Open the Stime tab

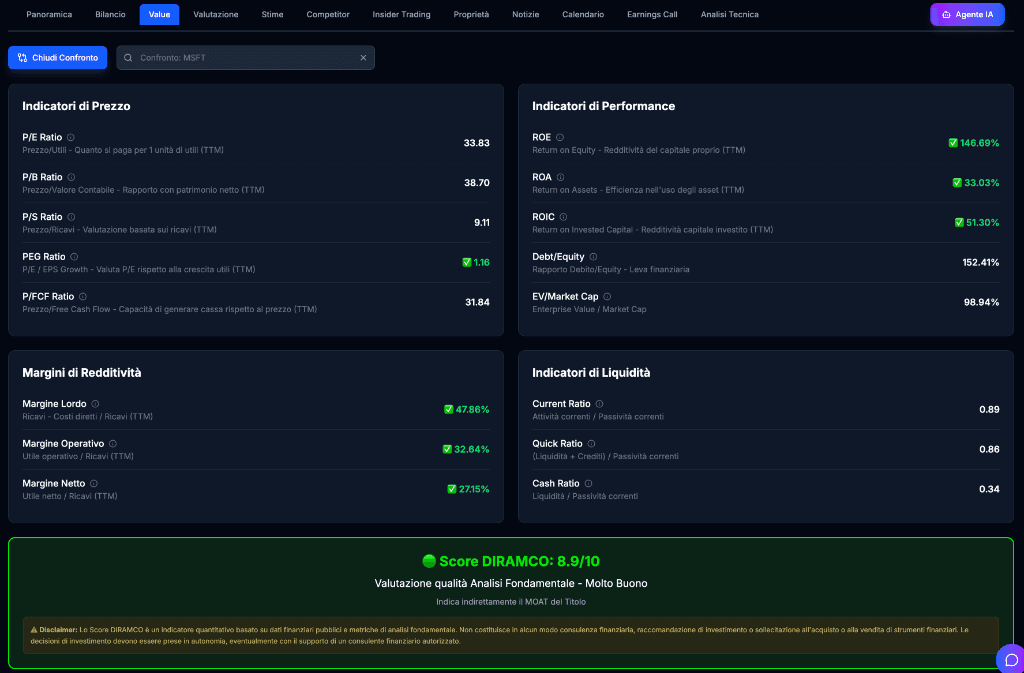[x=272, y=14]
